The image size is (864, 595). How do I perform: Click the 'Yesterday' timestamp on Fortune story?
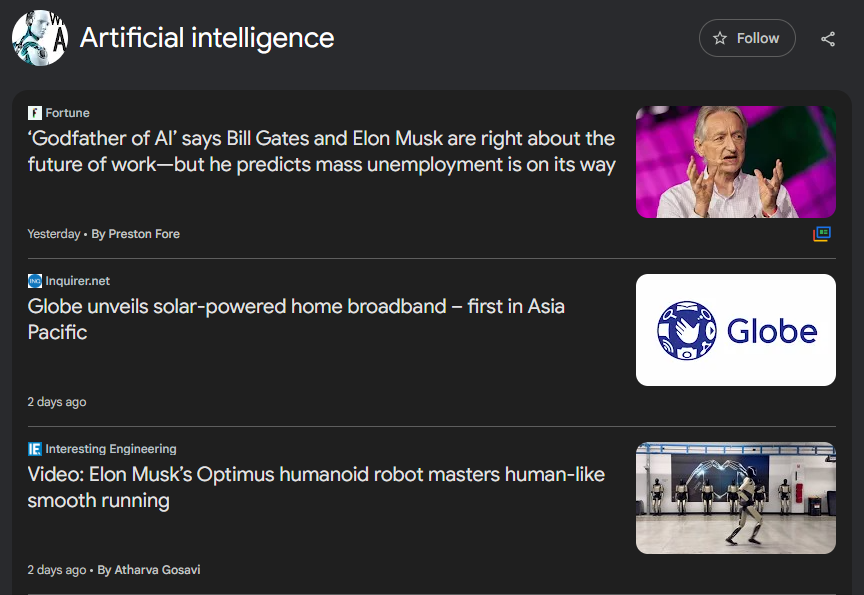(x=54, y=234)
